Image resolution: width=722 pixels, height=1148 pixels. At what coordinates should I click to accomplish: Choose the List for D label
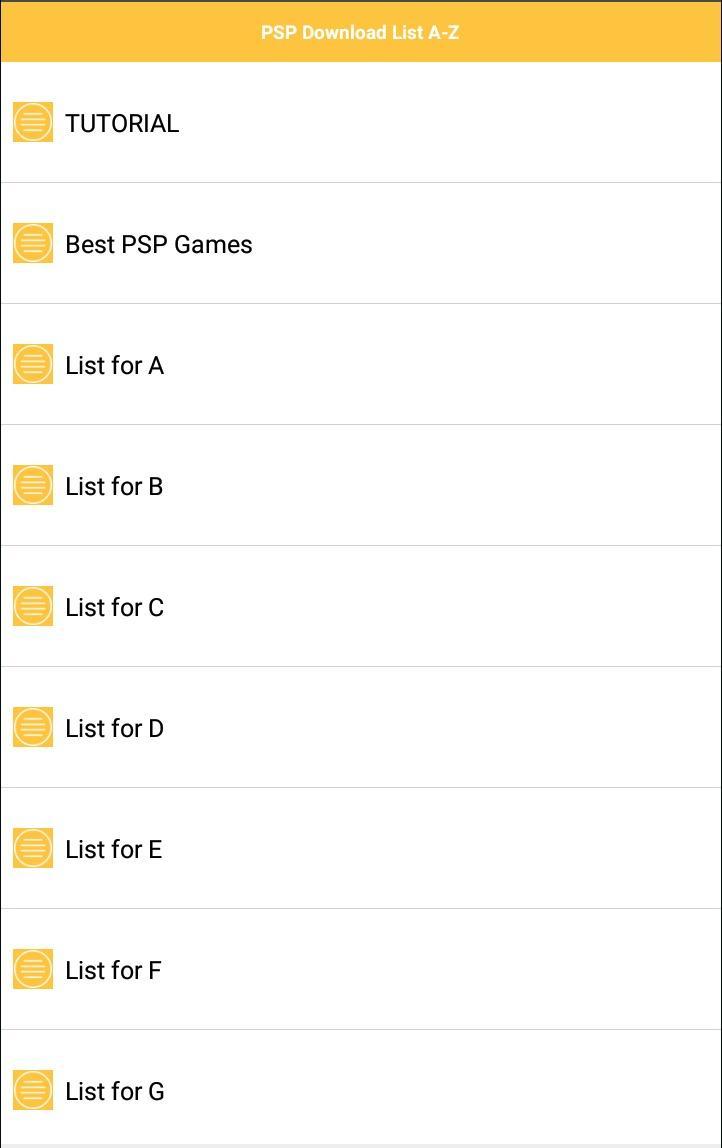(x=114, y=728)
